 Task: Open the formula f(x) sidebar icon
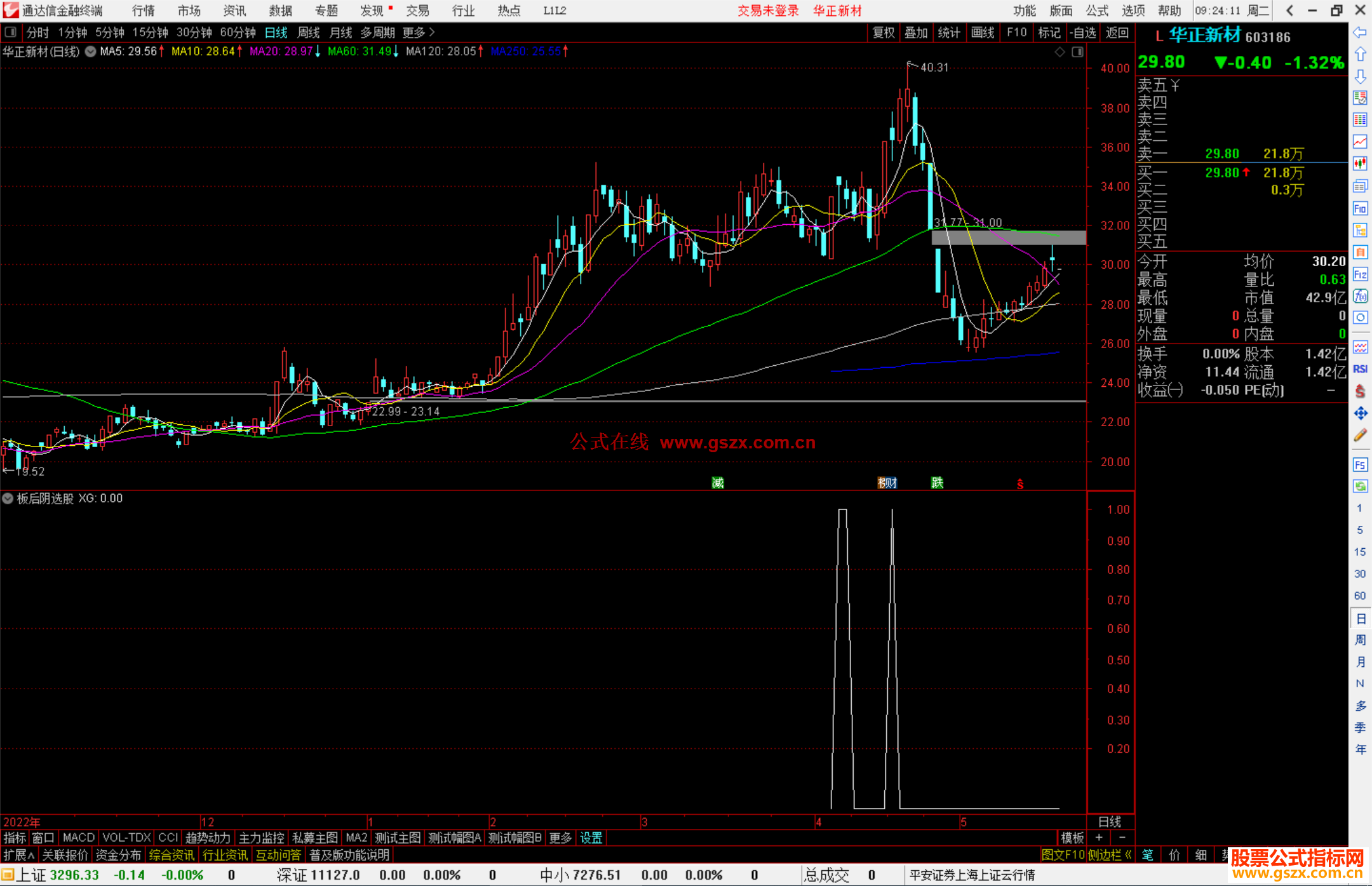point(1360,297)
